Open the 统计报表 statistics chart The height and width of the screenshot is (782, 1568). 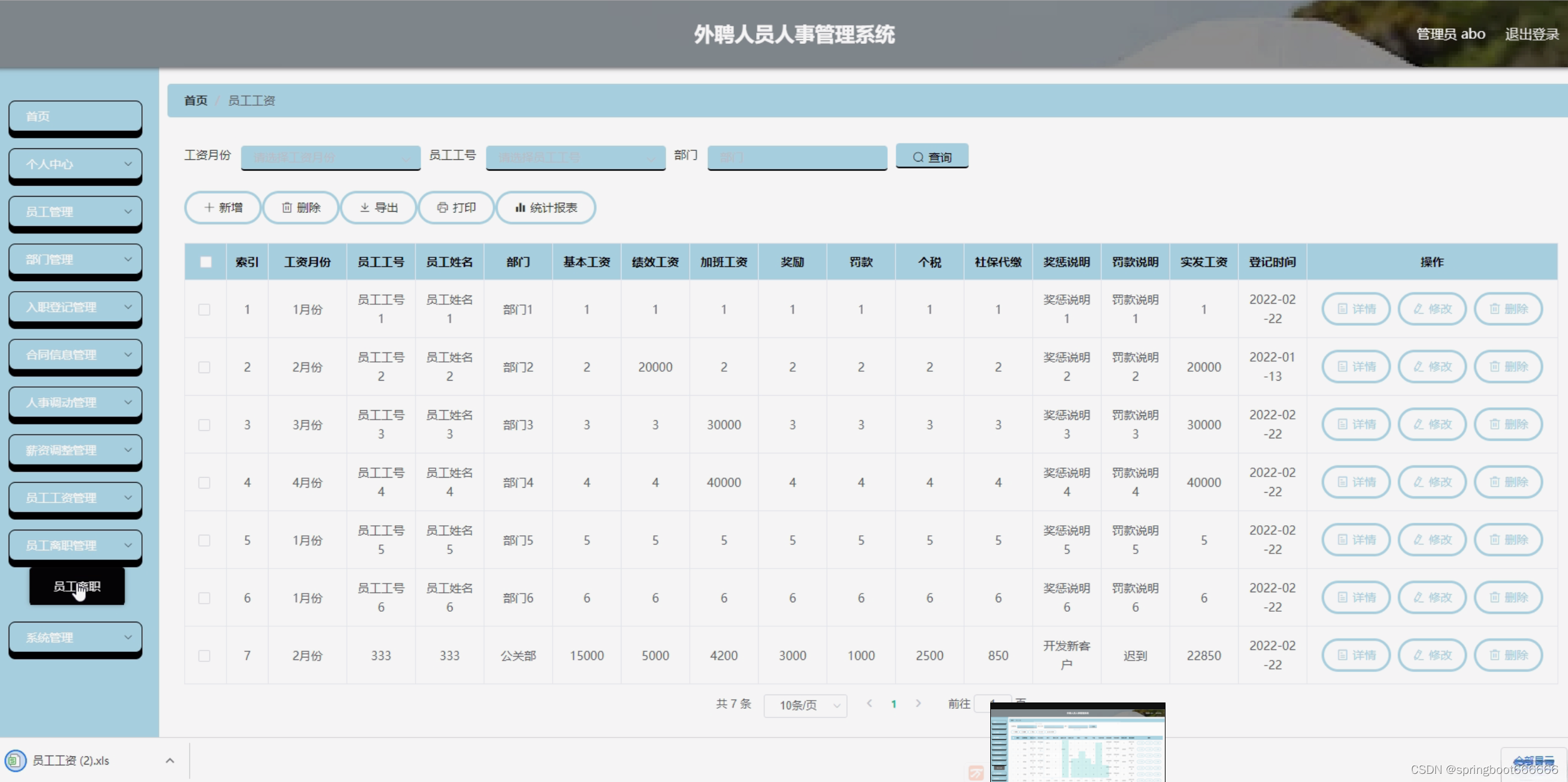coord(545,208)
